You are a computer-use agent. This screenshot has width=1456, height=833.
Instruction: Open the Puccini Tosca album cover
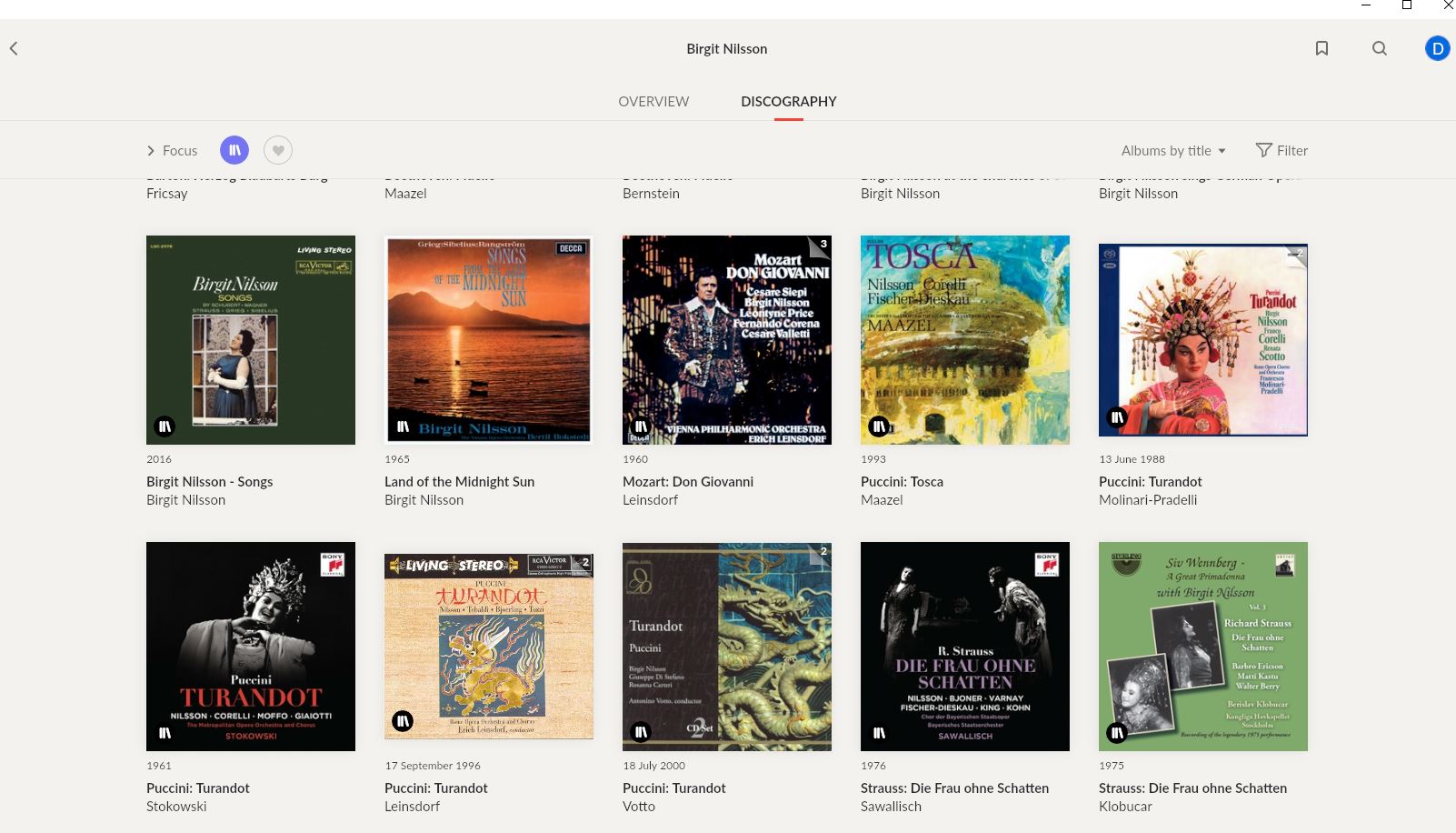(x=965, y=340)
